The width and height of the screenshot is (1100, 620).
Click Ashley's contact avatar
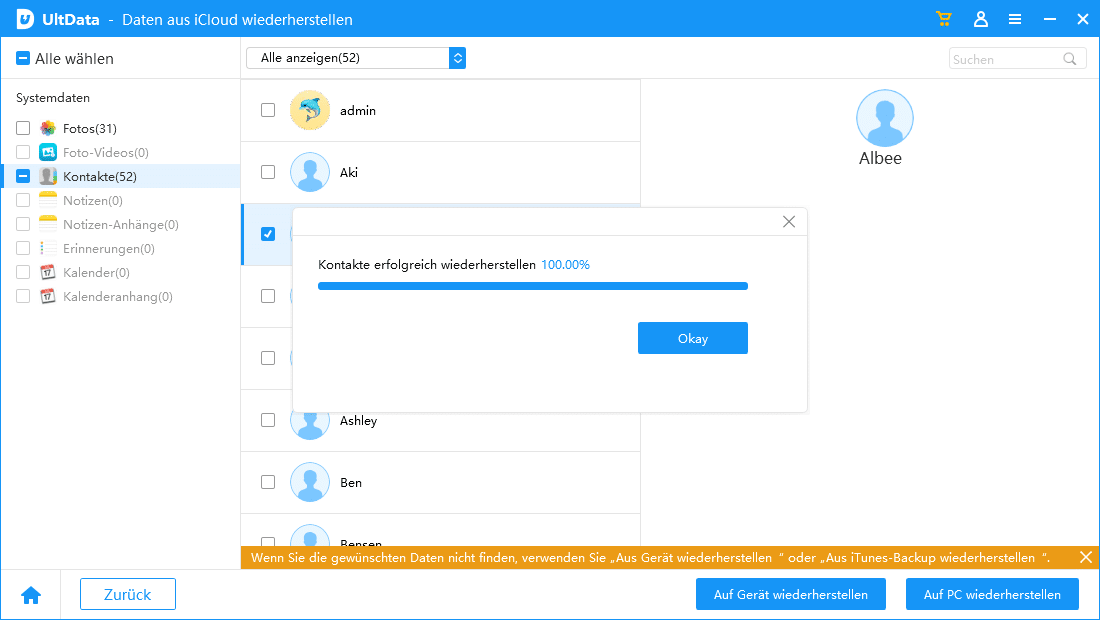[310, 425]
